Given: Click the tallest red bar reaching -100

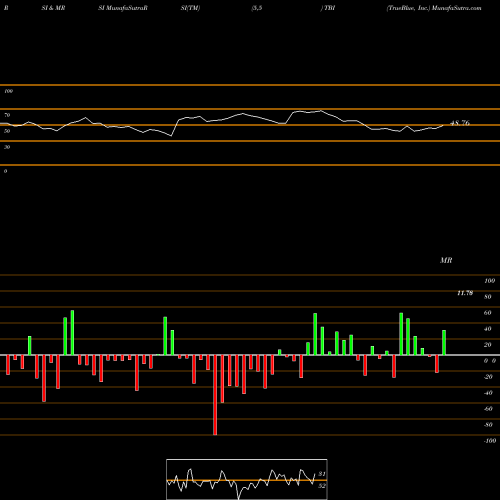Looking at the screenshot, I should 215,395.
